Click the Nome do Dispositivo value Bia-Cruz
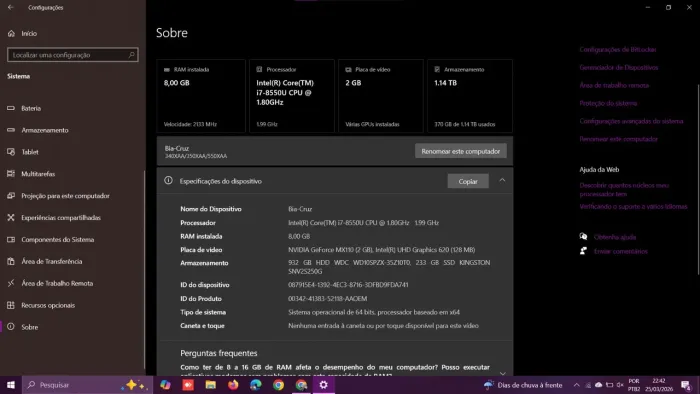Screen dimensions: 700x394 click(300, 209)
